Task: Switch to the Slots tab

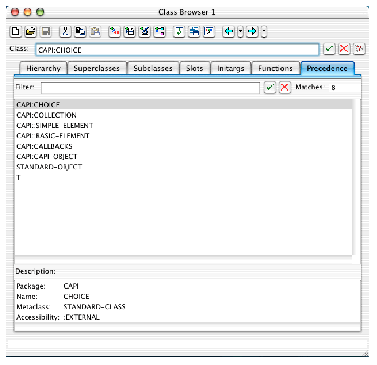Action: 195,68
